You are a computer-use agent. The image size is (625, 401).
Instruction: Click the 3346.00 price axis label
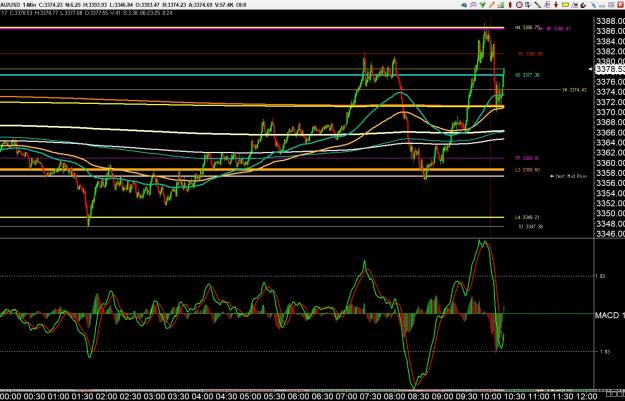pos(610,234)
